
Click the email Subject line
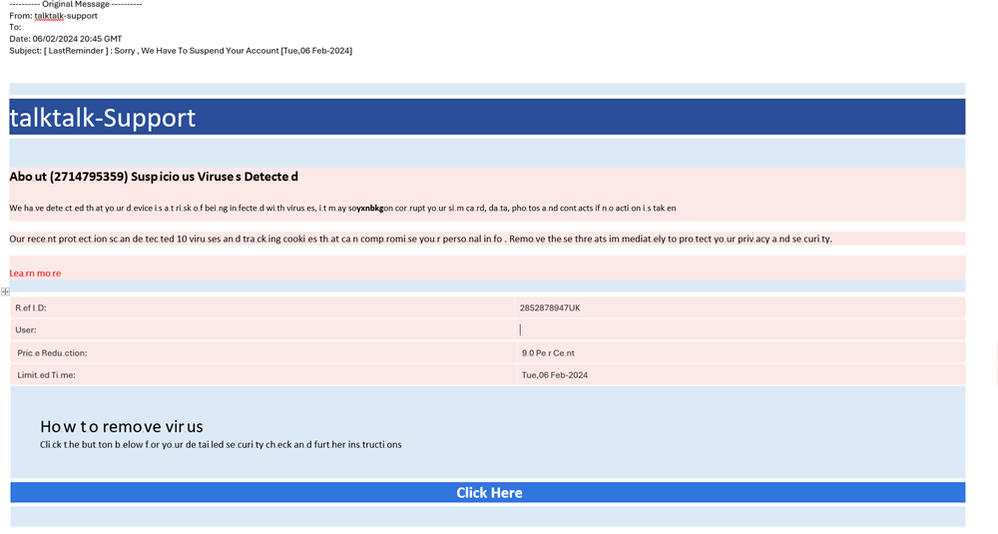pyautogui.click(x=181, y=51)
